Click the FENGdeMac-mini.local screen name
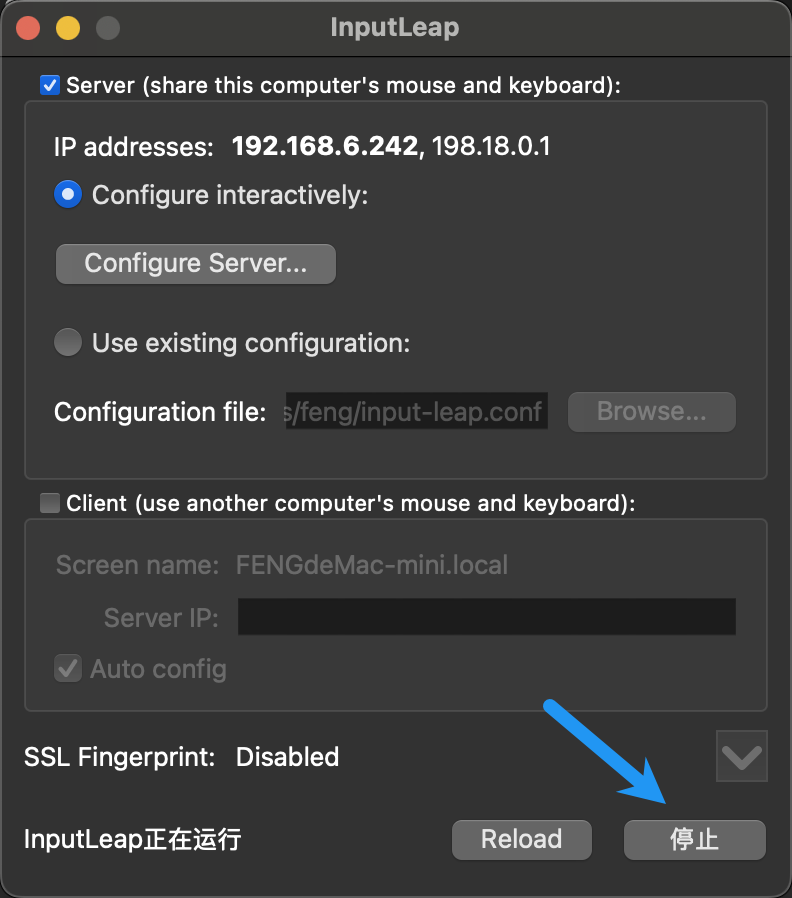 point(372,565)
